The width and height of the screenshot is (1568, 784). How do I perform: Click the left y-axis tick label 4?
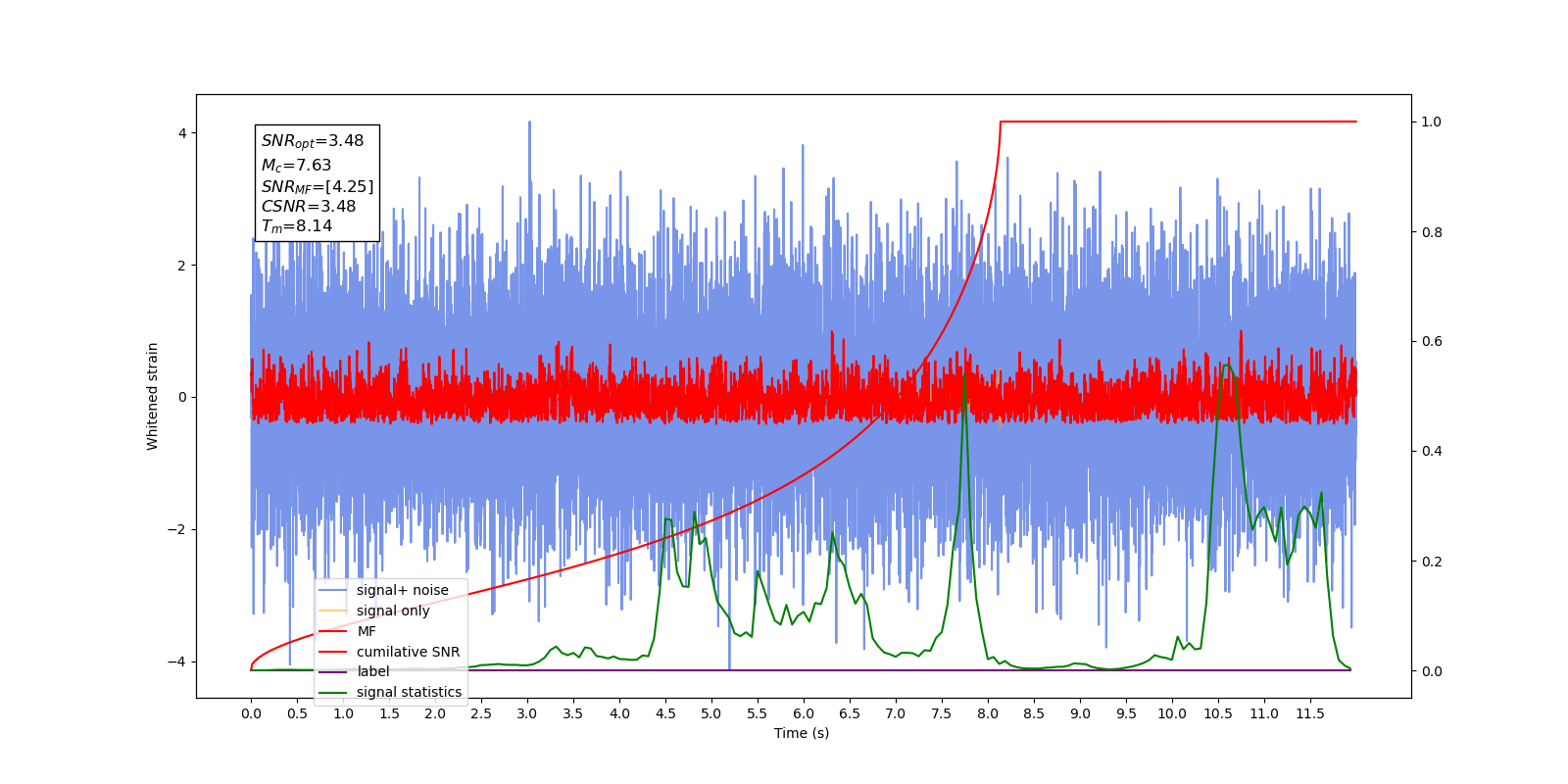[182, 133]
